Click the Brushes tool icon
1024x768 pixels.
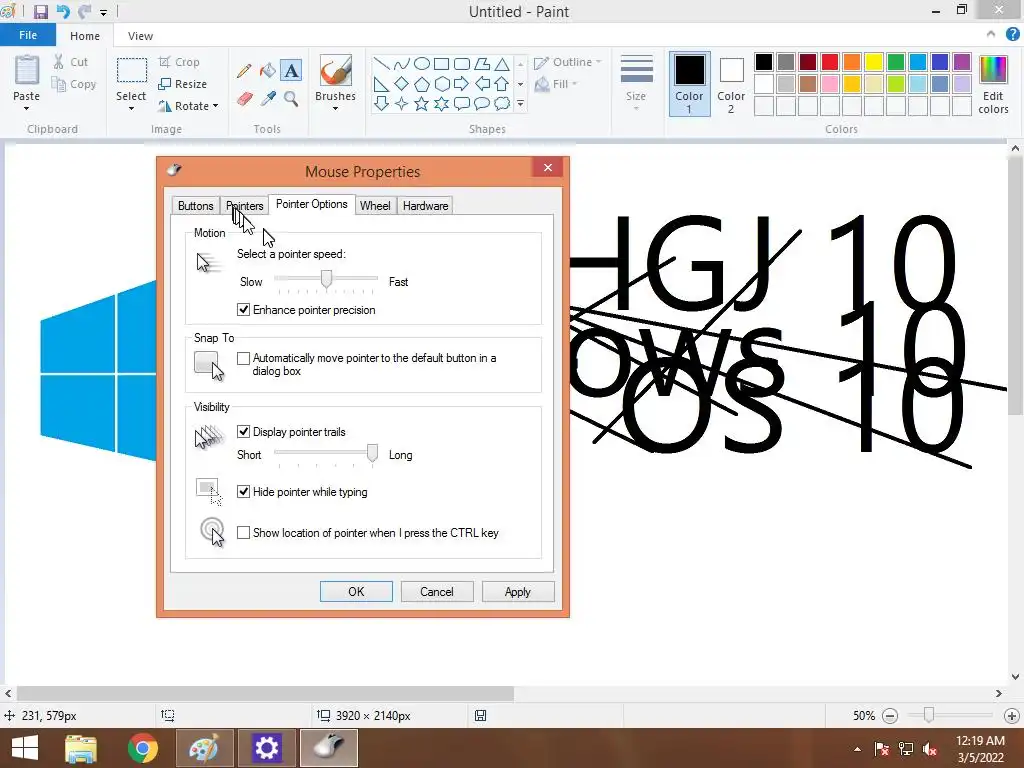[x=336, y=70]
